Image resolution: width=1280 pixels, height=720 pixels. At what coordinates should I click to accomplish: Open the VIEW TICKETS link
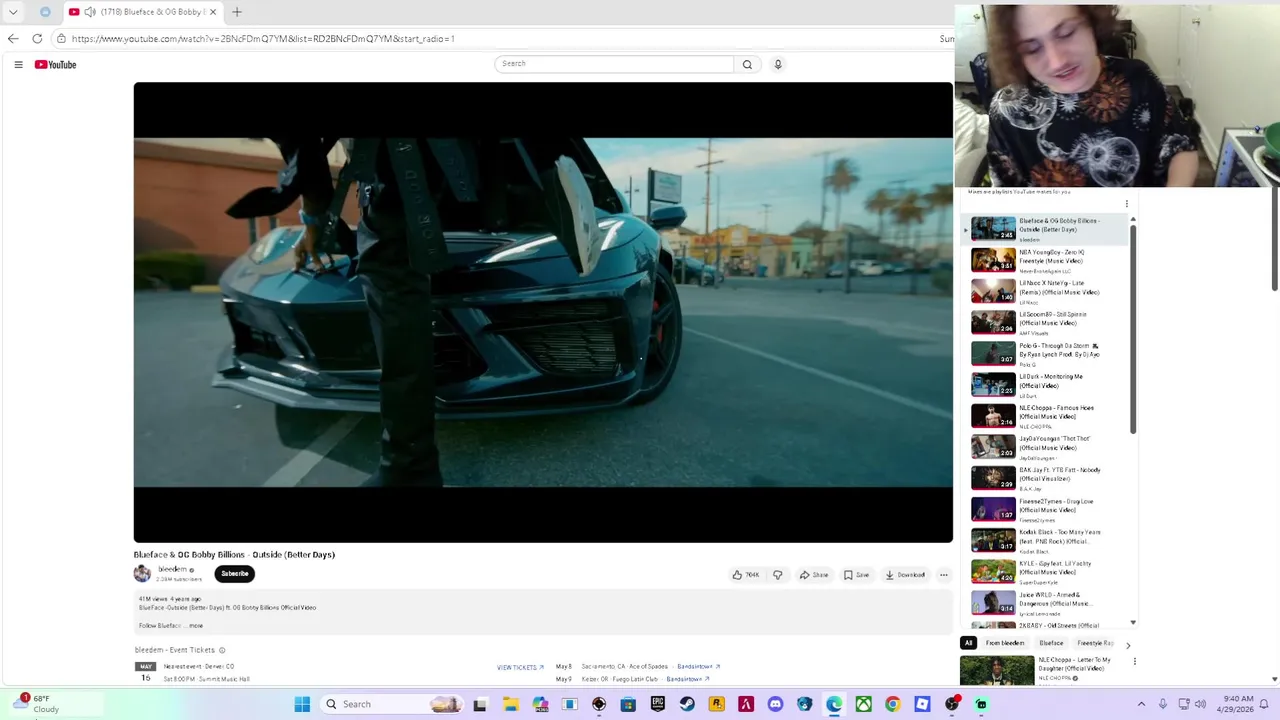tap(520, 667)
